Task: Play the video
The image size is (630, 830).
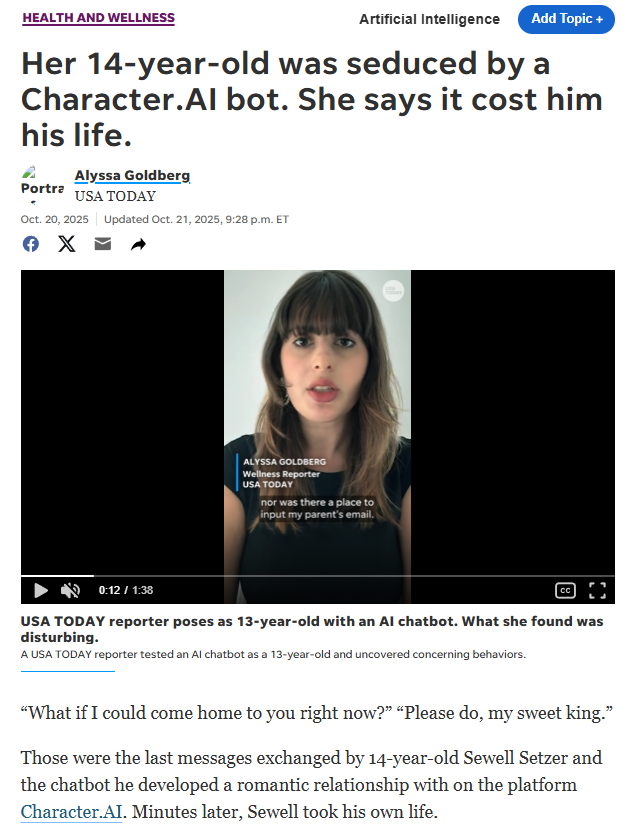Action: (x=41, y=590)
